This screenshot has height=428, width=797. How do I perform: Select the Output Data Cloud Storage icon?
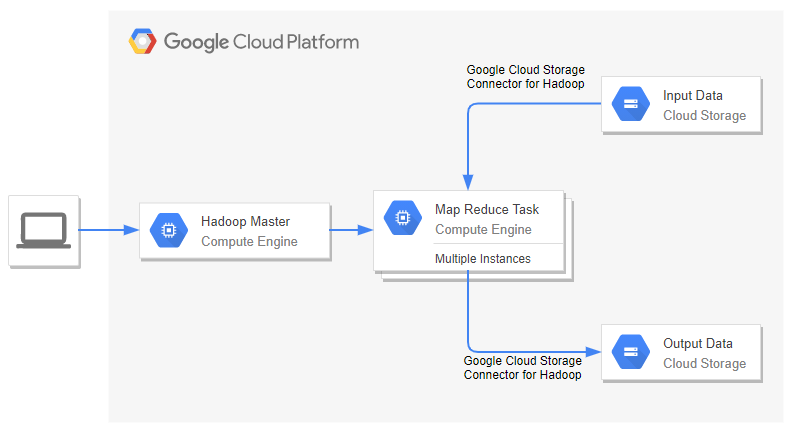(630, 352)
